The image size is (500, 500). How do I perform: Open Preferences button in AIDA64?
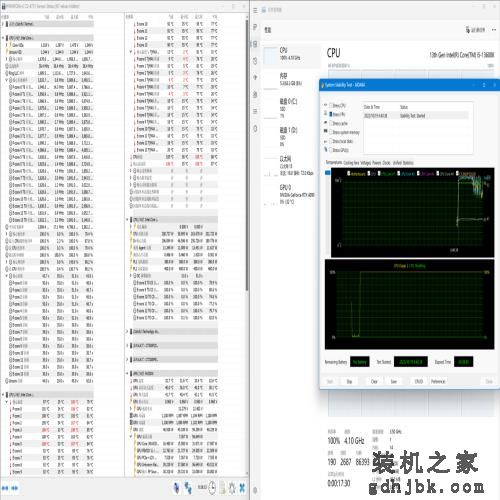(x=438, y=381)
